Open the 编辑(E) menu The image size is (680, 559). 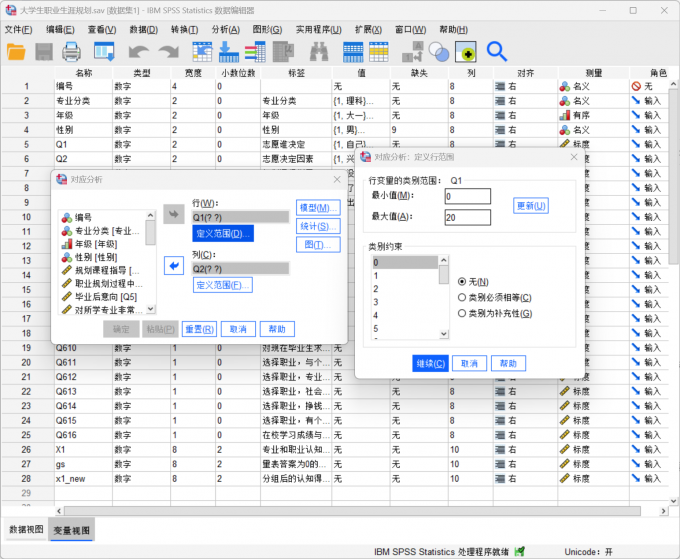tap(60, 29)
